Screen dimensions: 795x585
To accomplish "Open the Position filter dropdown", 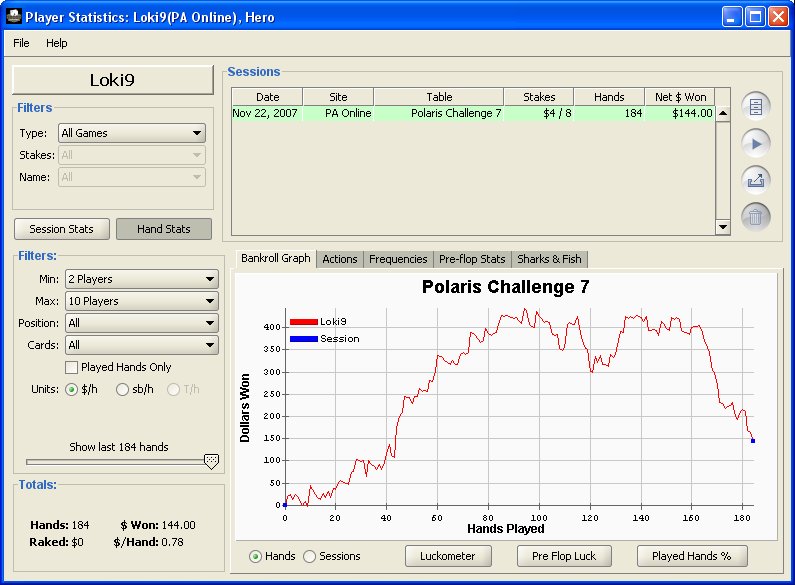I will pos(141,323).
